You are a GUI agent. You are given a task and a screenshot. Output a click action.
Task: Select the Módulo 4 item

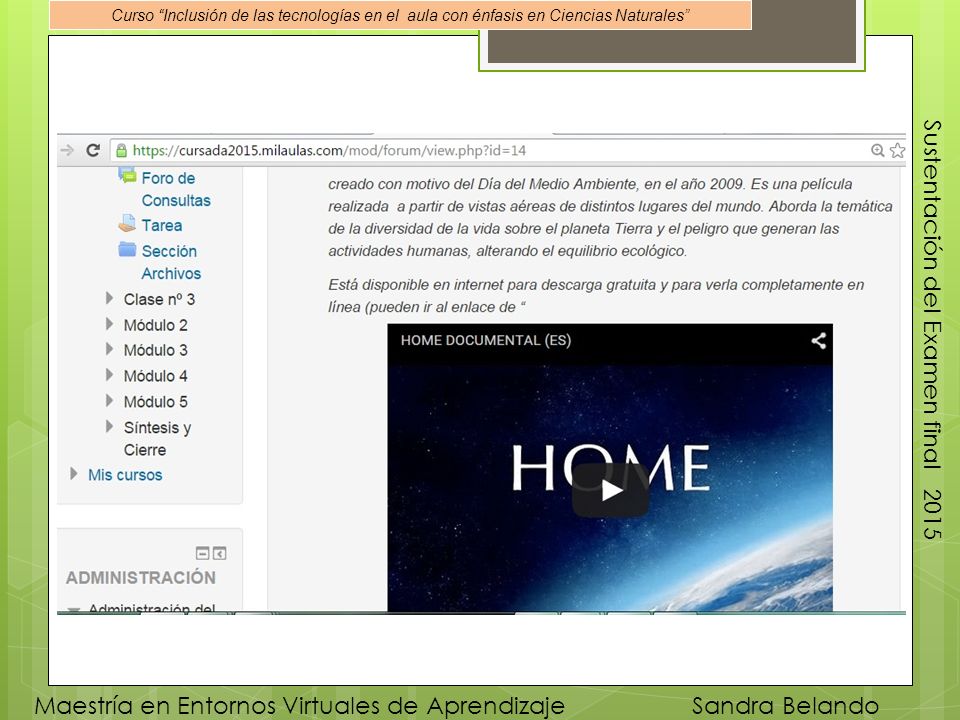click(156, 376)
